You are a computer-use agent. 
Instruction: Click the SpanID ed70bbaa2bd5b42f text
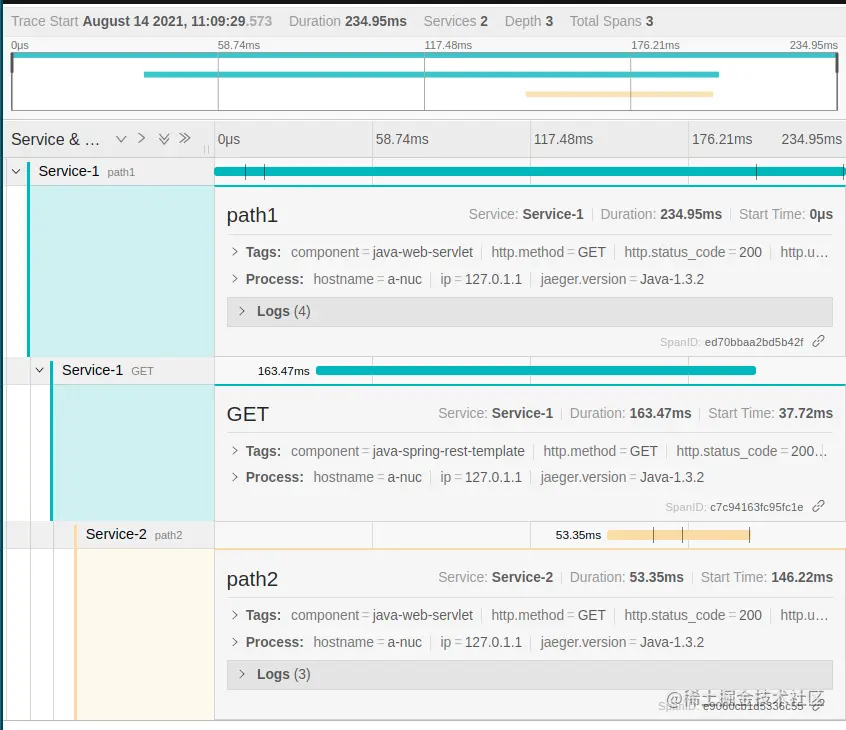(731, 342)
